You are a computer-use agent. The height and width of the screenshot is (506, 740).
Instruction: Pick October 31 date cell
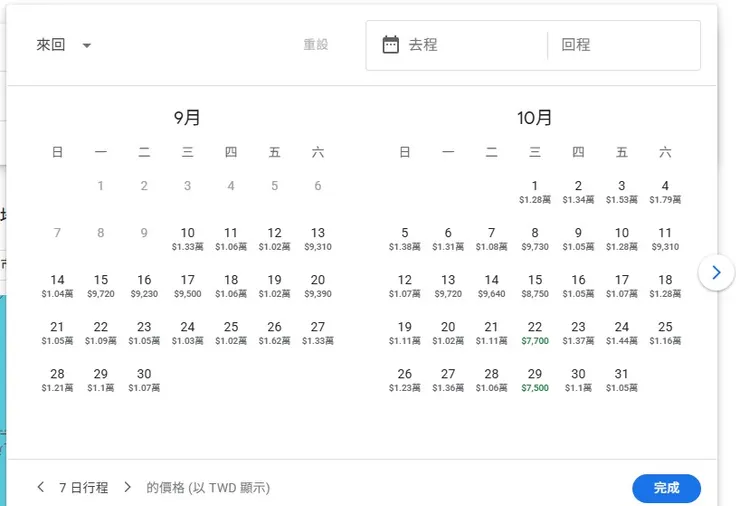(622, 379)
